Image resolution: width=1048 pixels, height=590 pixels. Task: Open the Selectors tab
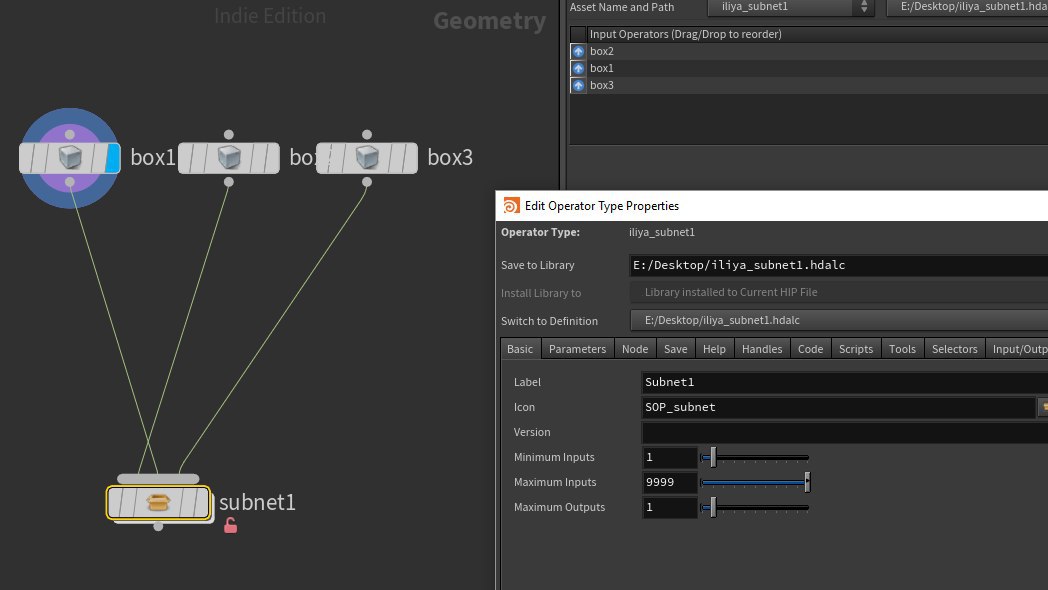[x=954, y=349]
